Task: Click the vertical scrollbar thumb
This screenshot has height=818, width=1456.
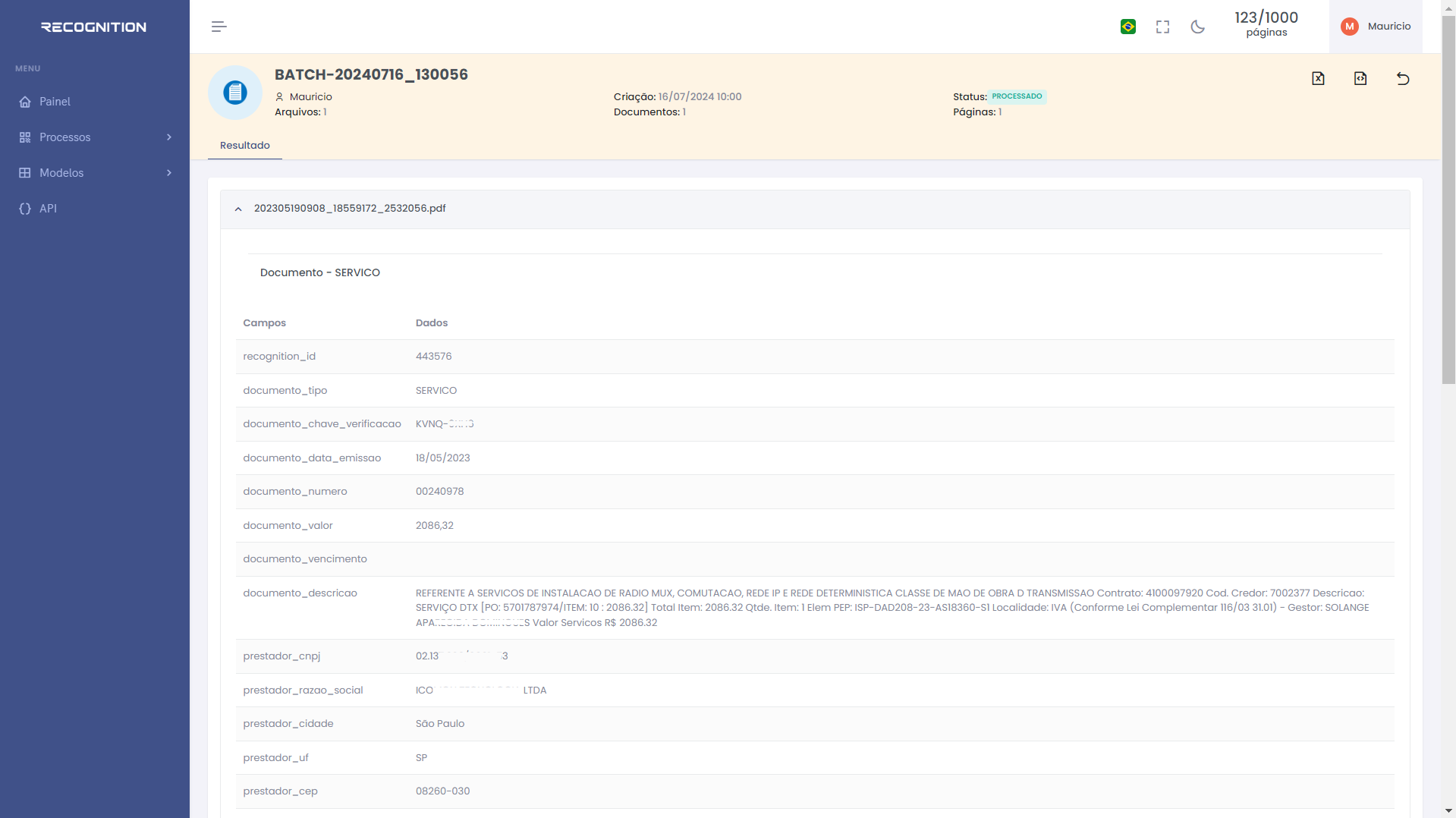Action: [1448, 200]
